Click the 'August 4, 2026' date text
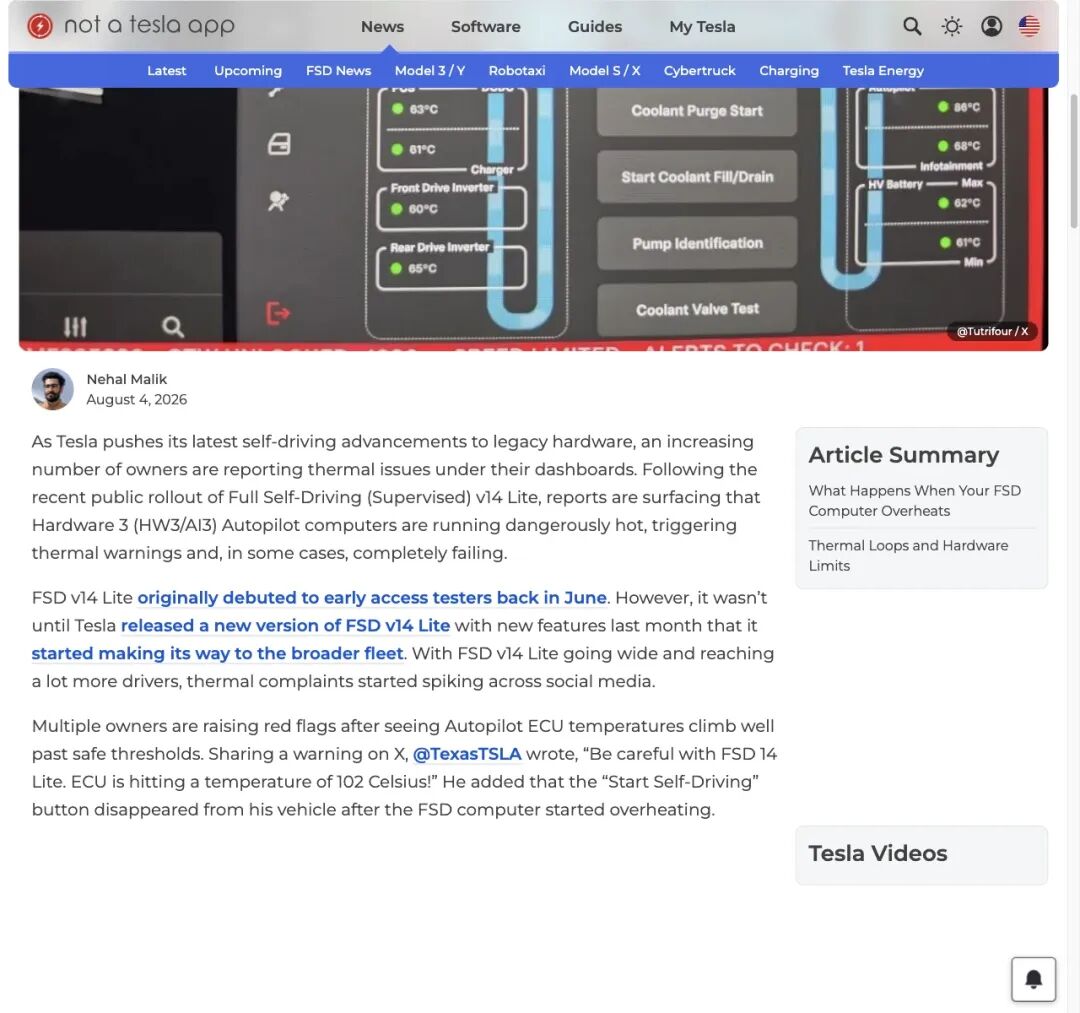1080x1013 pixels. coord(136,399)
